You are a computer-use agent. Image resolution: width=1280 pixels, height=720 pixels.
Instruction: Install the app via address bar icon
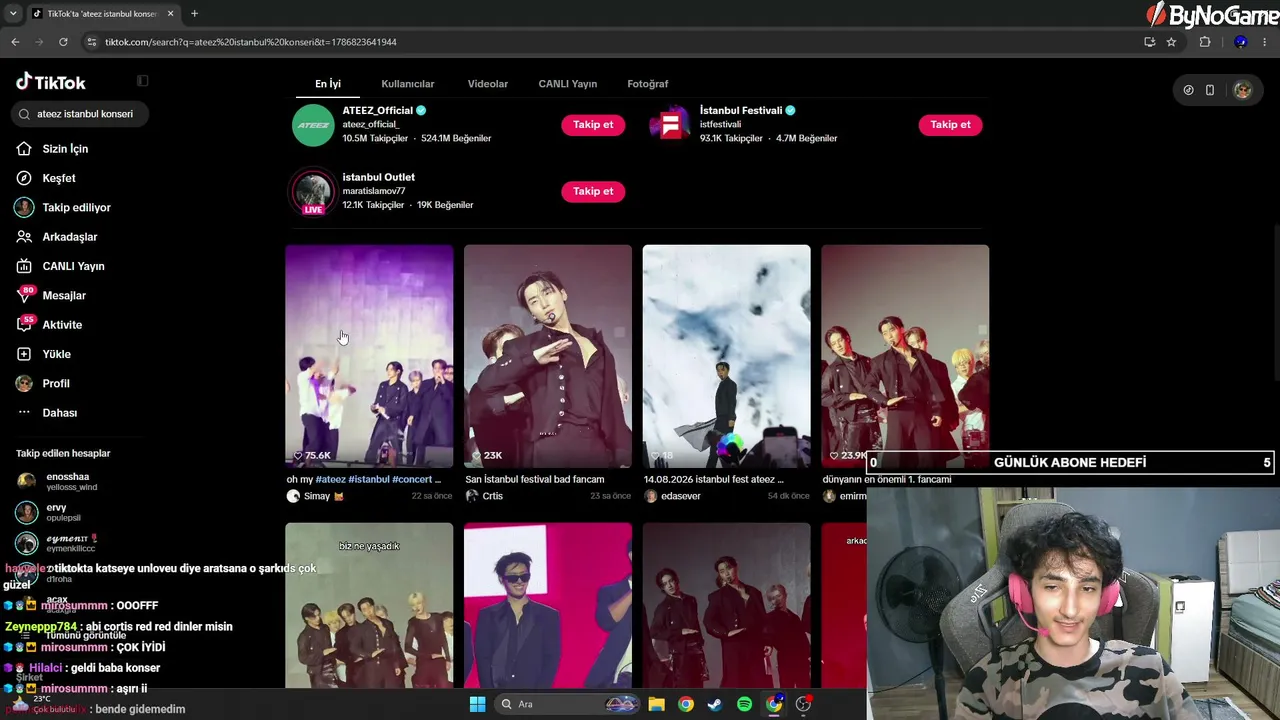click(1149, 42)
